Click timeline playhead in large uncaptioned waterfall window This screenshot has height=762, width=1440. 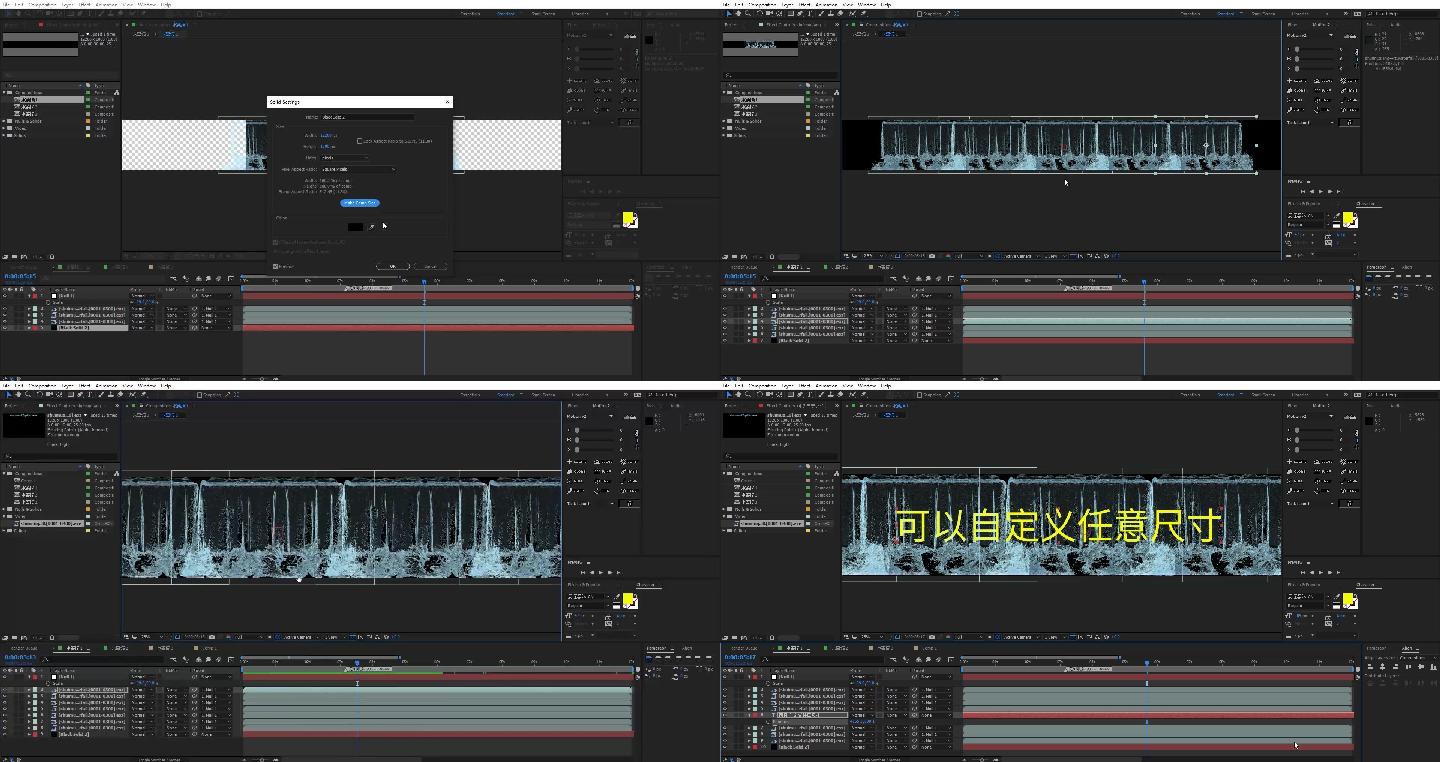point(357,662)
